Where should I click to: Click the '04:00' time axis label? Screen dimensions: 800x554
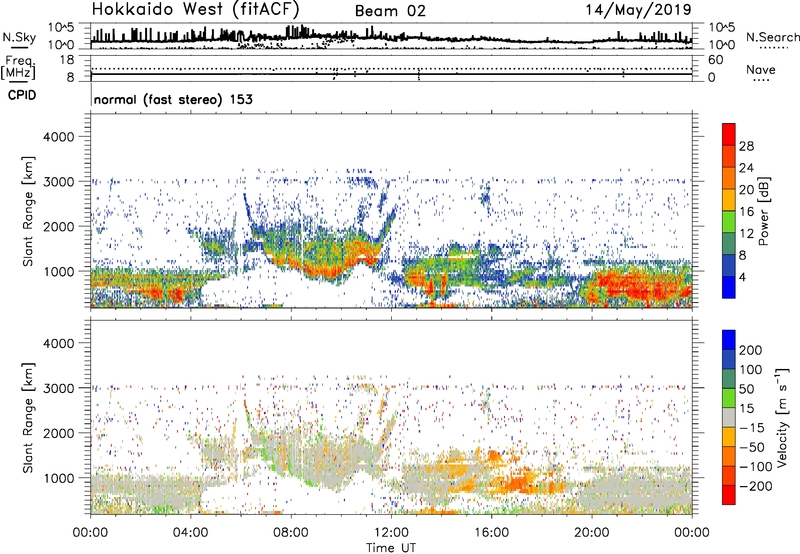[191, 533]
